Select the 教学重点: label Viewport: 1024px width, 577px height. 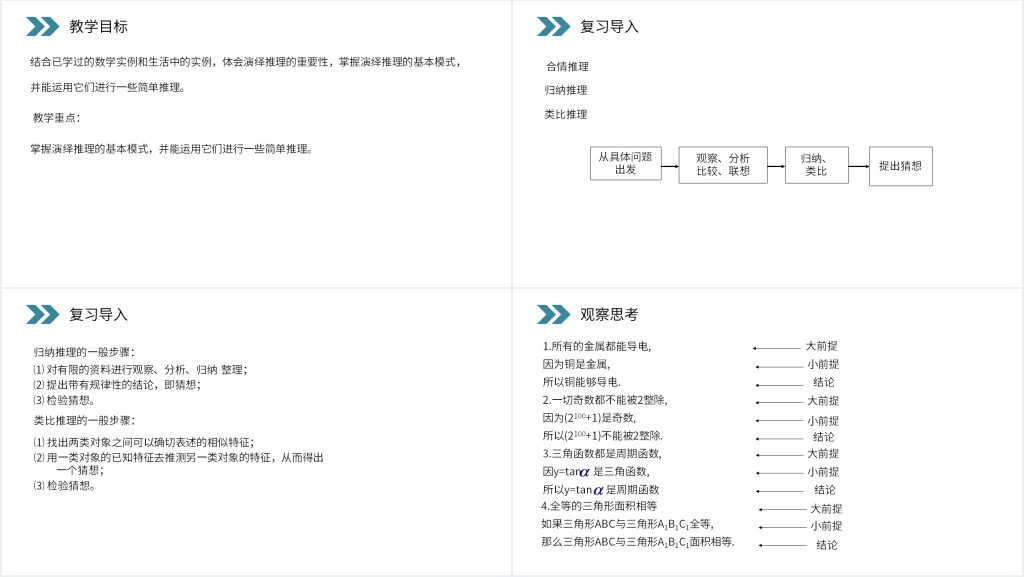[x=56, y=118]
